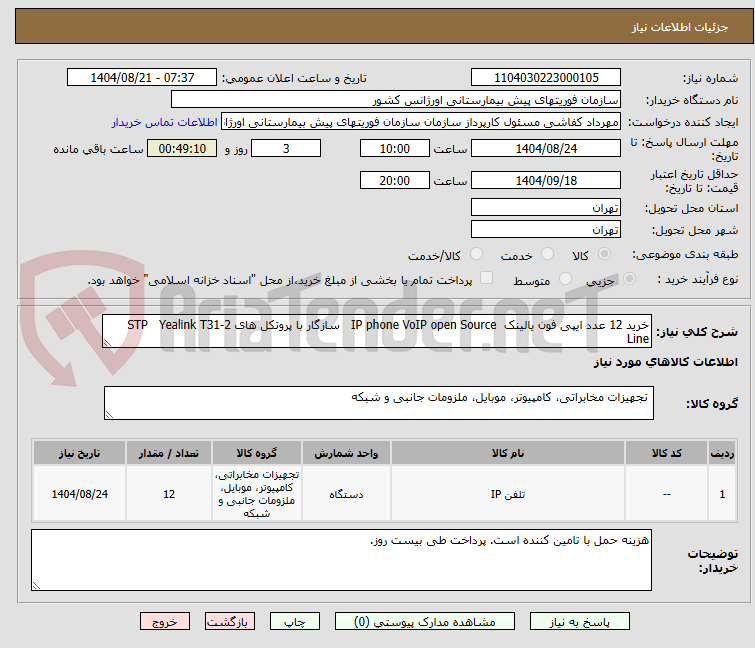Click buyer organization name field
Viewport: 755px width, 648px height.
(396, 100)
